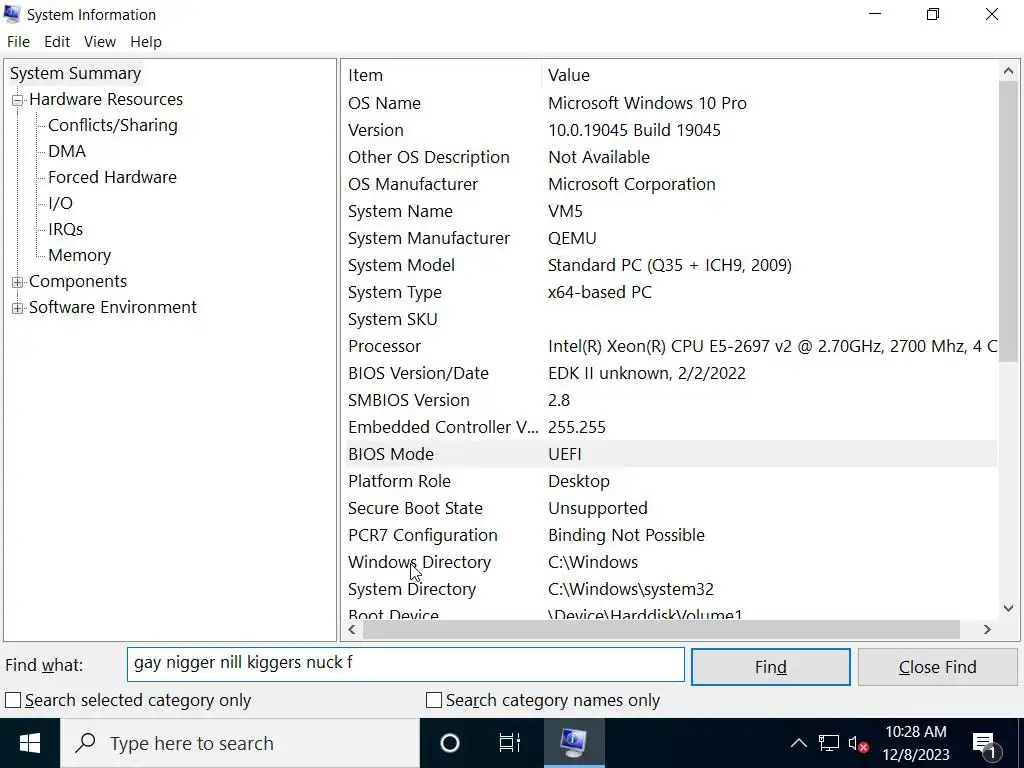This screenshot has width=1024, height=768.
Task: Select the System Name row
Action: tap(671, 212)
